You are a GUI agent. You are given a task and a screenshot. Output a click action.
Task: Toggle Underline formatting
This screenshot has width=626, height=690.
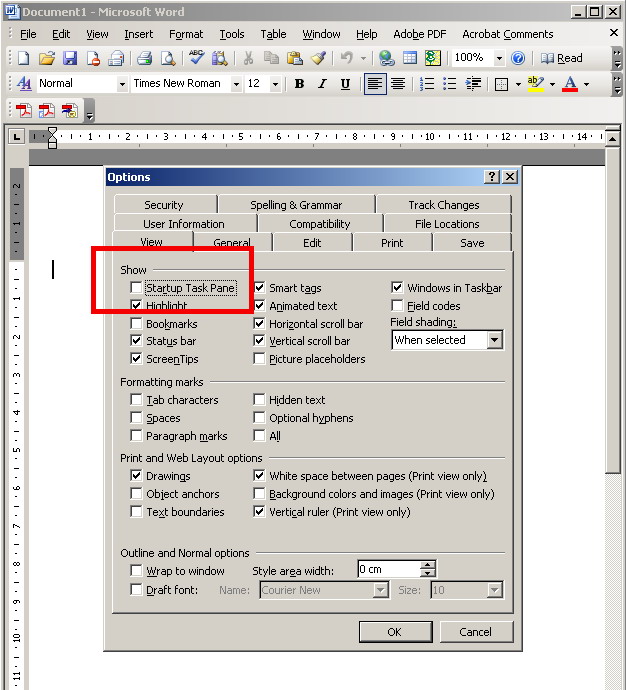[x=345, y=84]
